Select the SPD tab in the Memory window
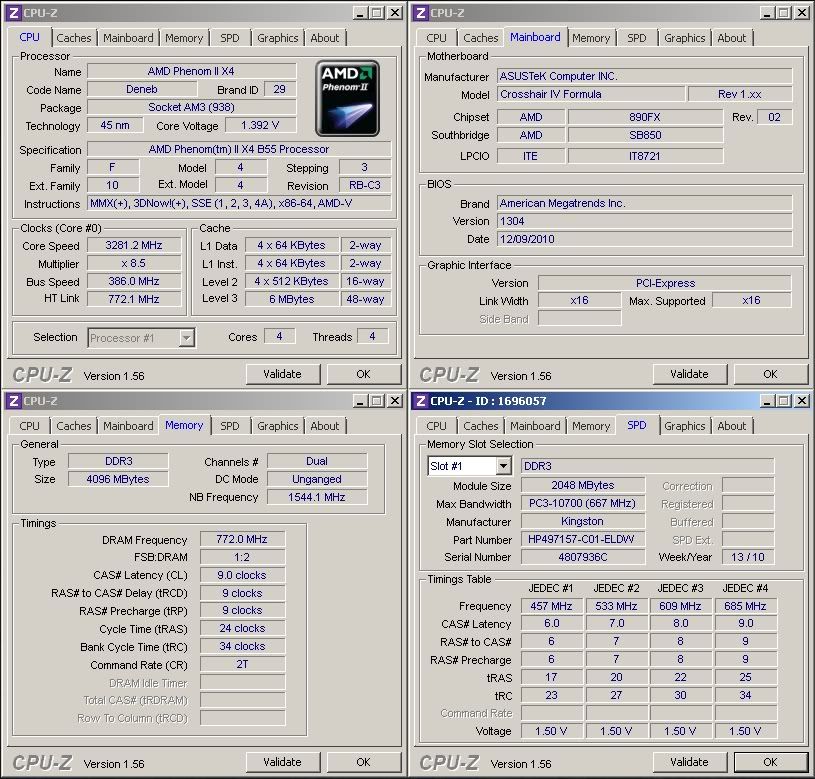 coord(230,426)
